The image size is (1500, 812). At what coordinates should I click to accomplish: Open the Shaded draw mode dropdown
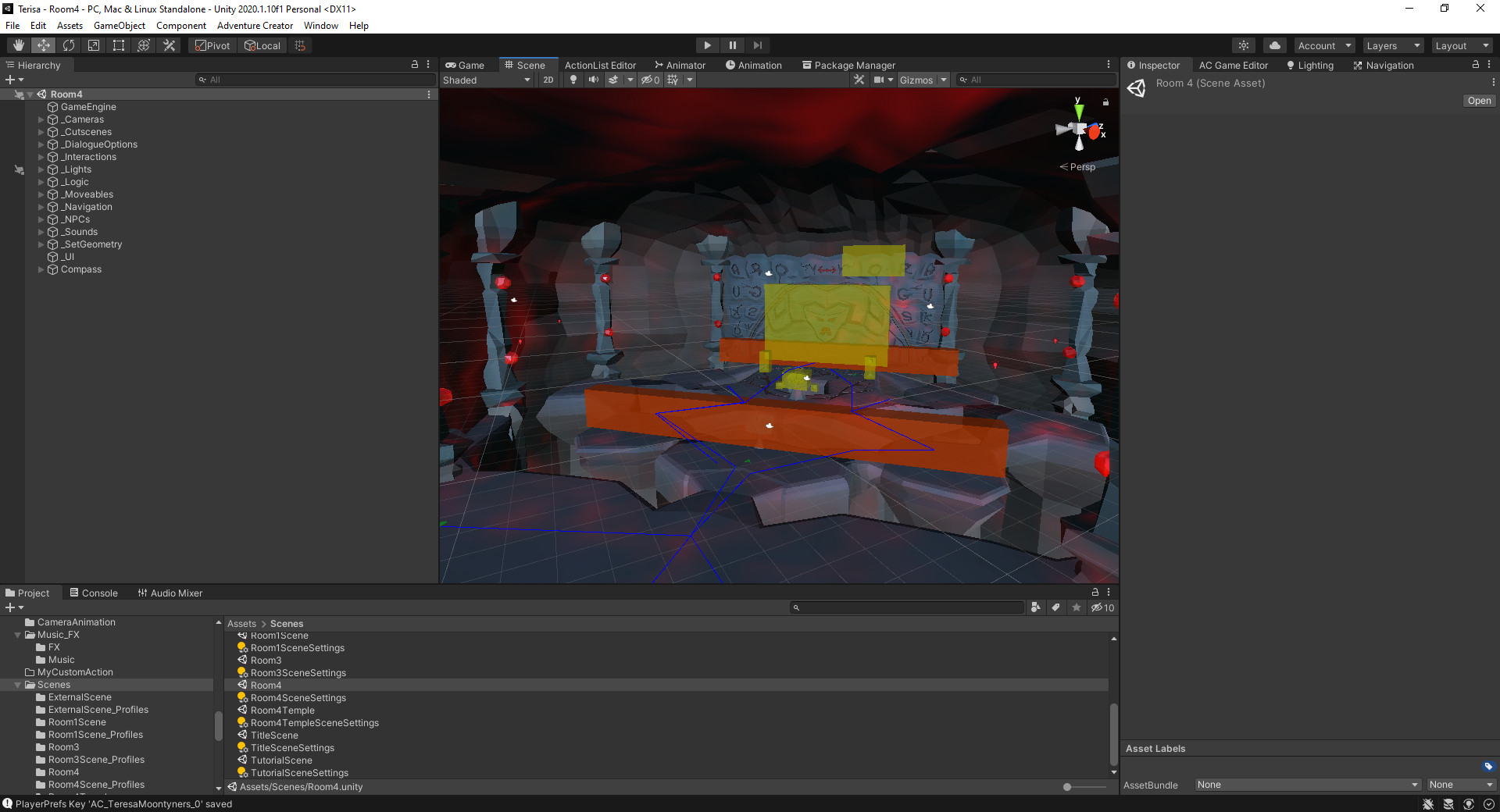pos(486,80)
